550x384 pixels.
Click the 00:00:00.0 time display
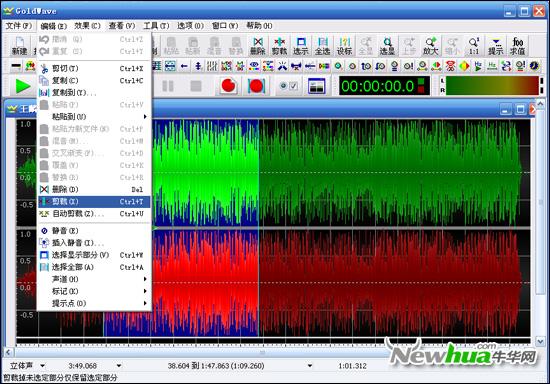click(x=384, y=86)
